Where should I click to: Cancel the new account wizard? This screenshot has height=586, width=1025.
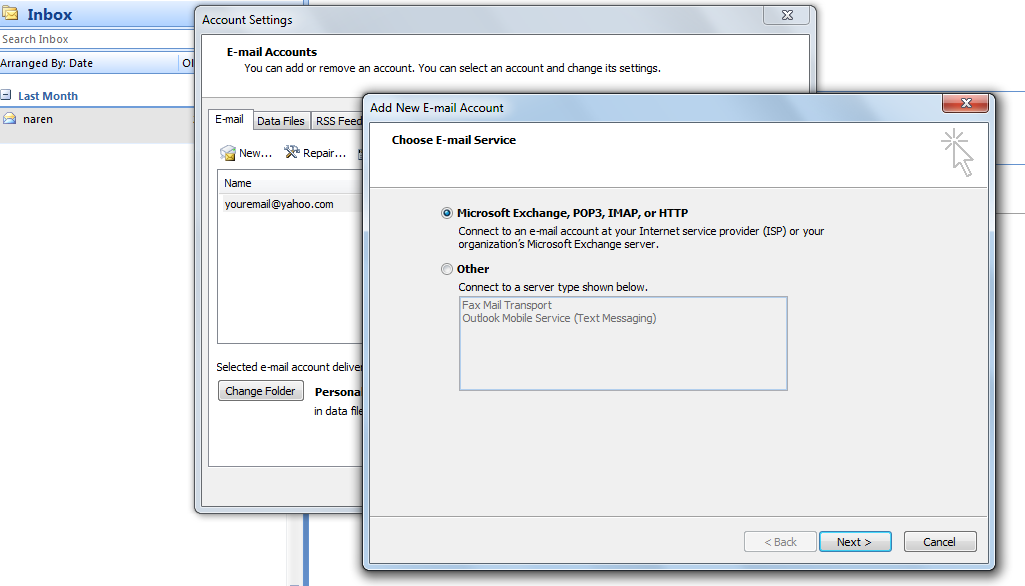[x=939, y=542]
